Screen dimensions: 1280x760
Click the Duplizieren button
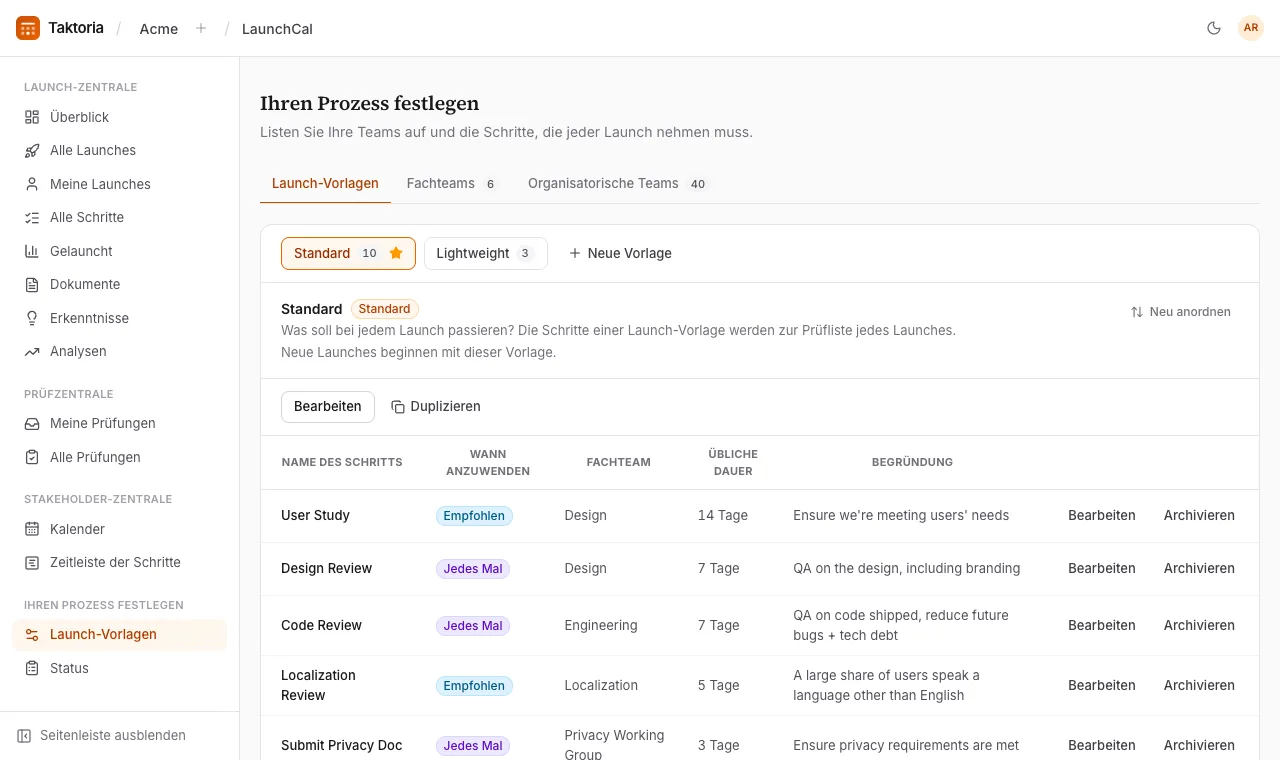(x=436, y=406)
